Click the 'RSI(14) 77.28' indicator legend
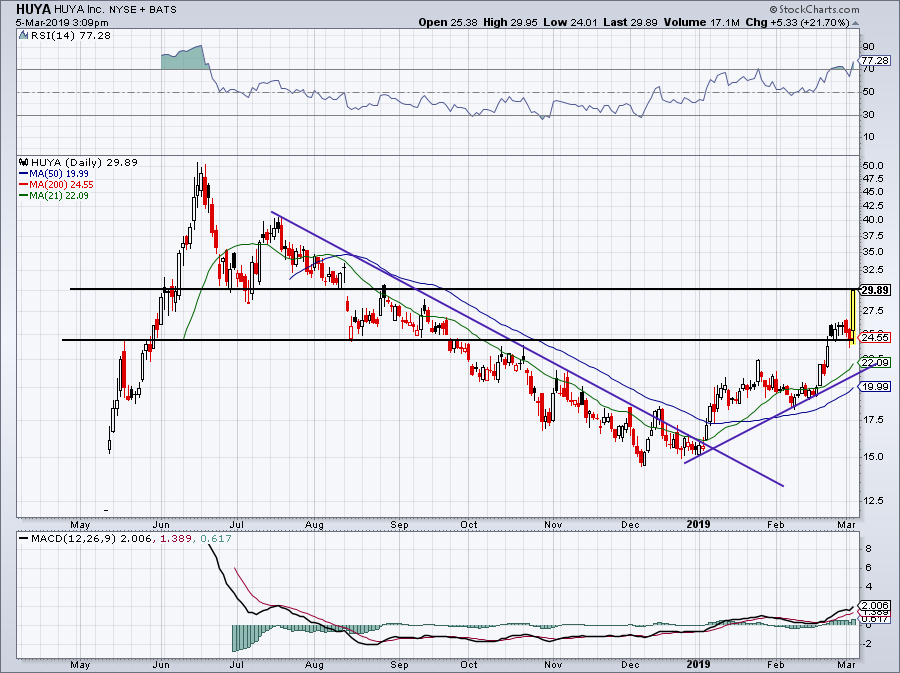 tap(70, 36)
